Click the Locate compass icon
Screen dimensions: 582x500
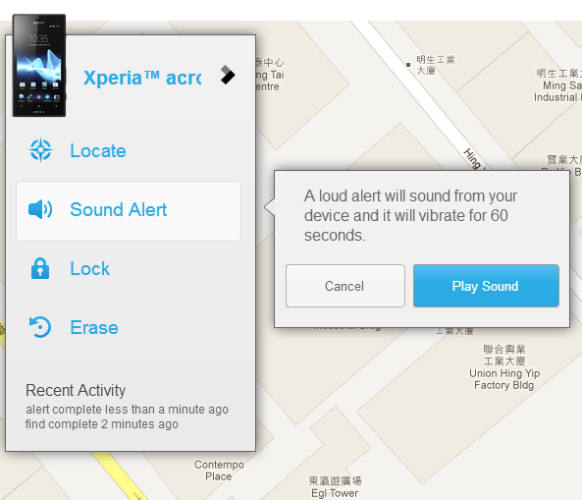click(40, 150)
